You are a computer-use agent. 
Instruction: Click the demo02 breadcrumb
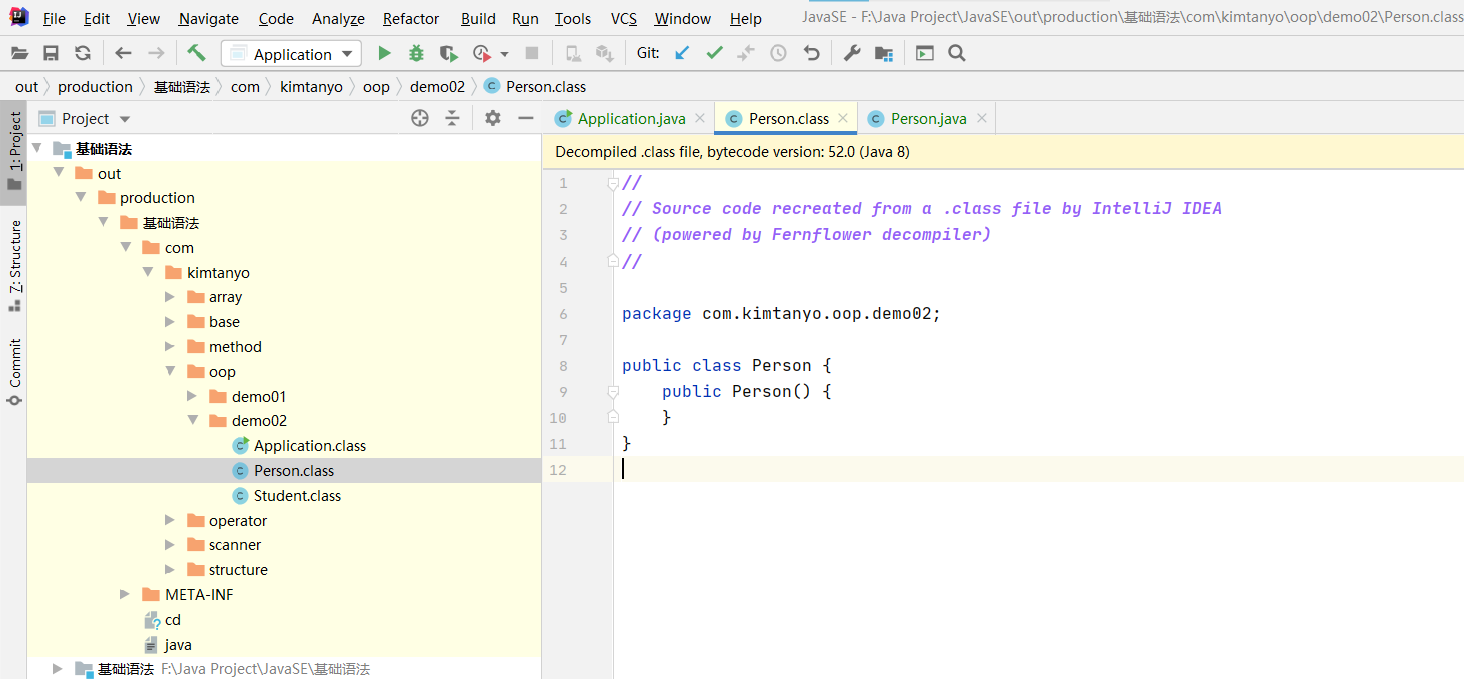point(437,87)
